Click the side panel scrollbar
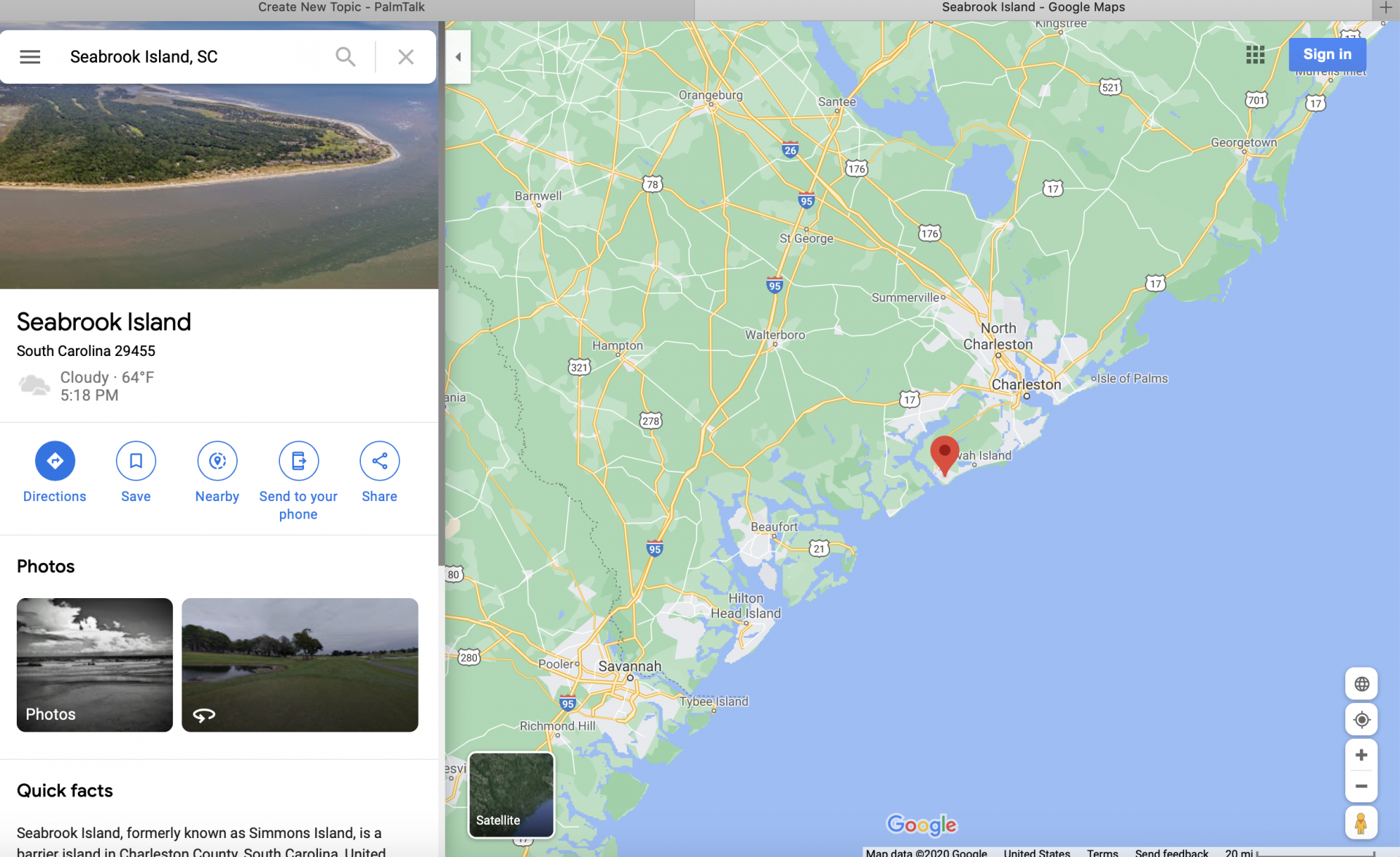Screen dimensions: 1400x857 coord(441,292)
